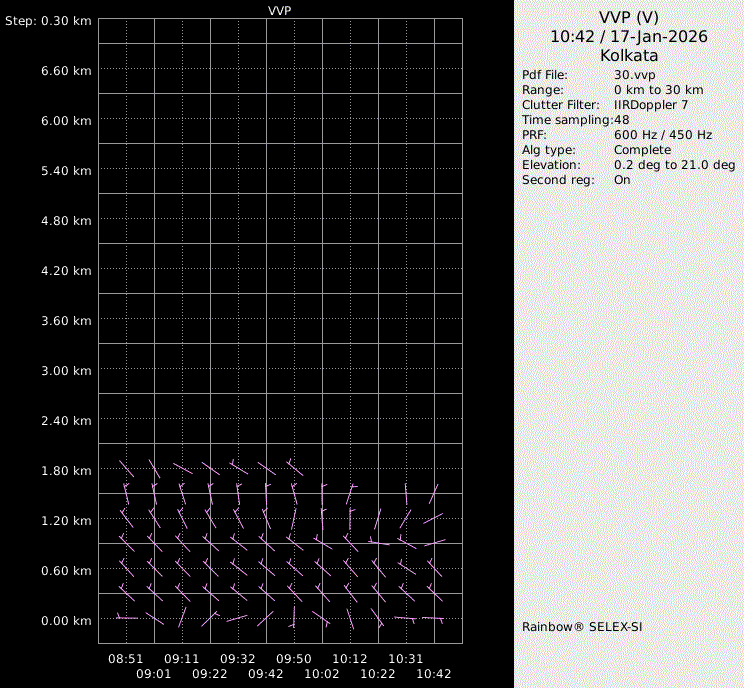Click the VVP chart title
This screenshot has width=744, height=688.
point(280,10)
